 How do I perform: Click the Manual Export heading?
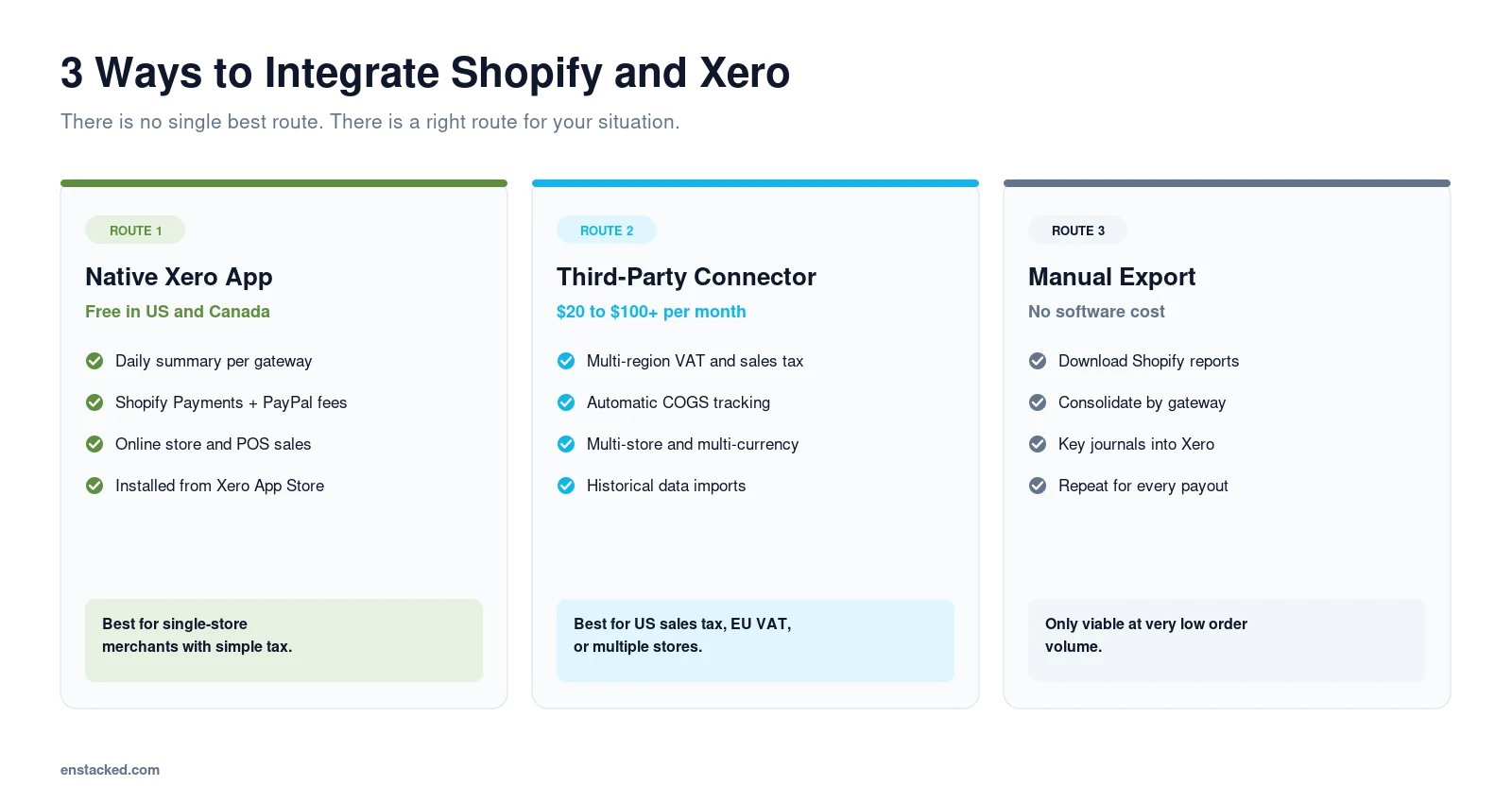click(x=1111, y=277)
